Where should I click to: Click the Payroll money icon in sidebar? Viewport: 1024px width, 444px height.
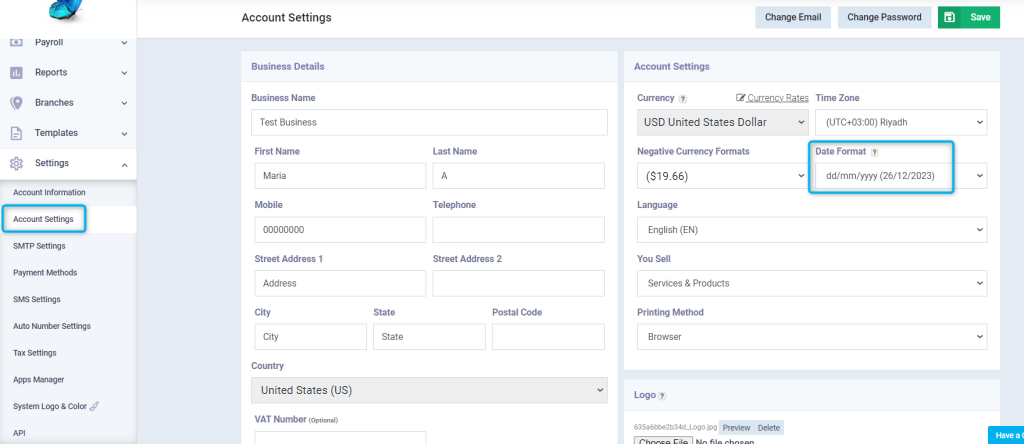click(x=16, y=42)
